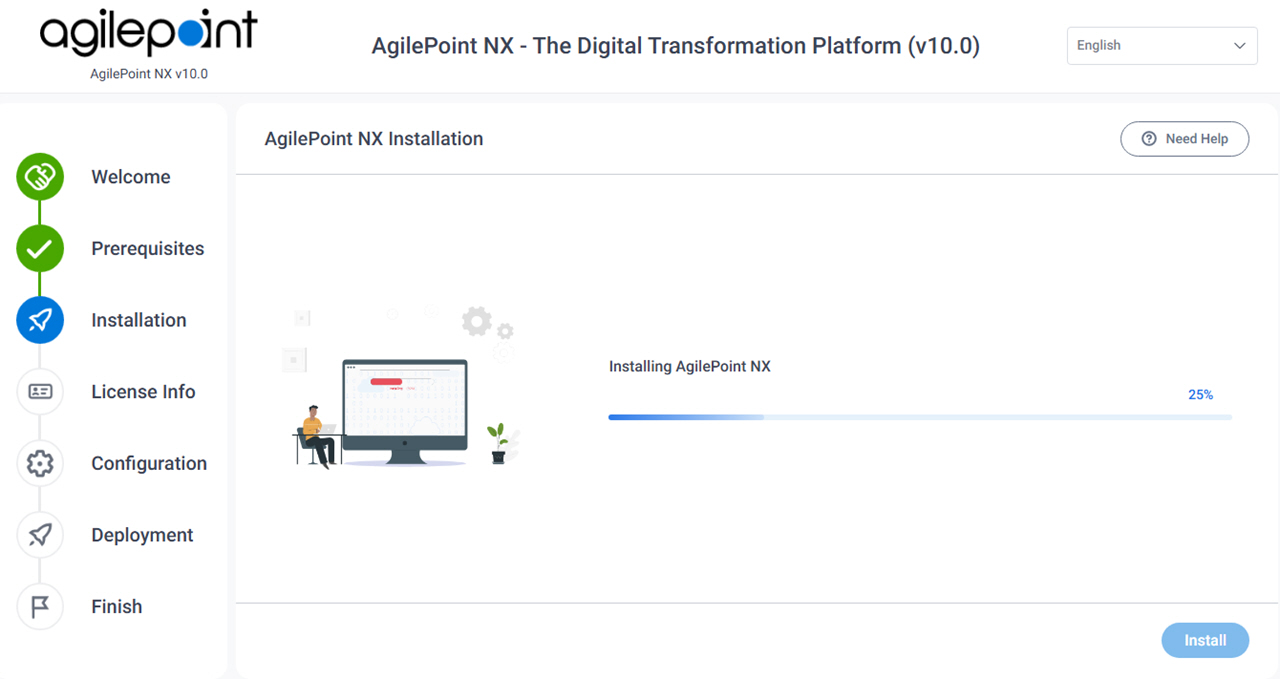Go to the Prerequisites step label
The image size is (1280, 679).
[148, 249]
